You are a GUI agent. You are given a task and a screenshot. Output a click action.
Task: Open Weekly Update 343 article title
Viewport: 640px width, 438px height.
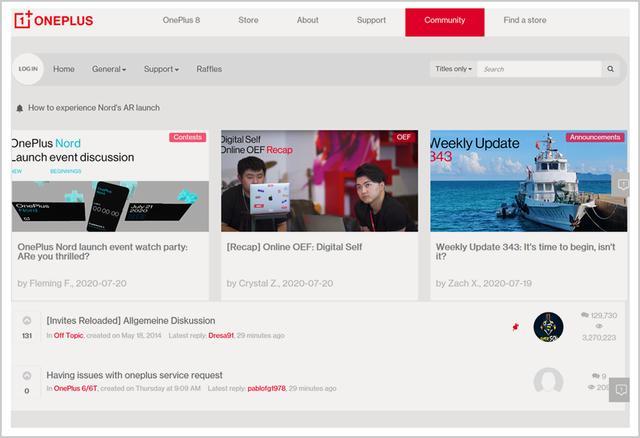525,251
